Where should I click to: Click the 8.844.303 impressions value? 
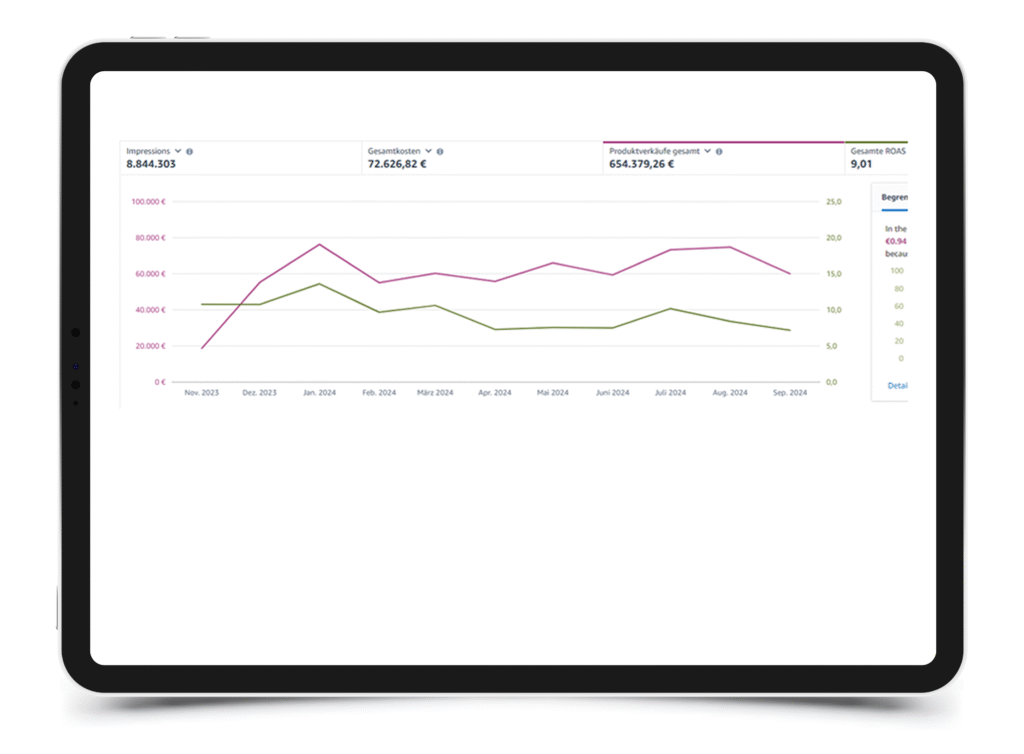pos(151,164)
